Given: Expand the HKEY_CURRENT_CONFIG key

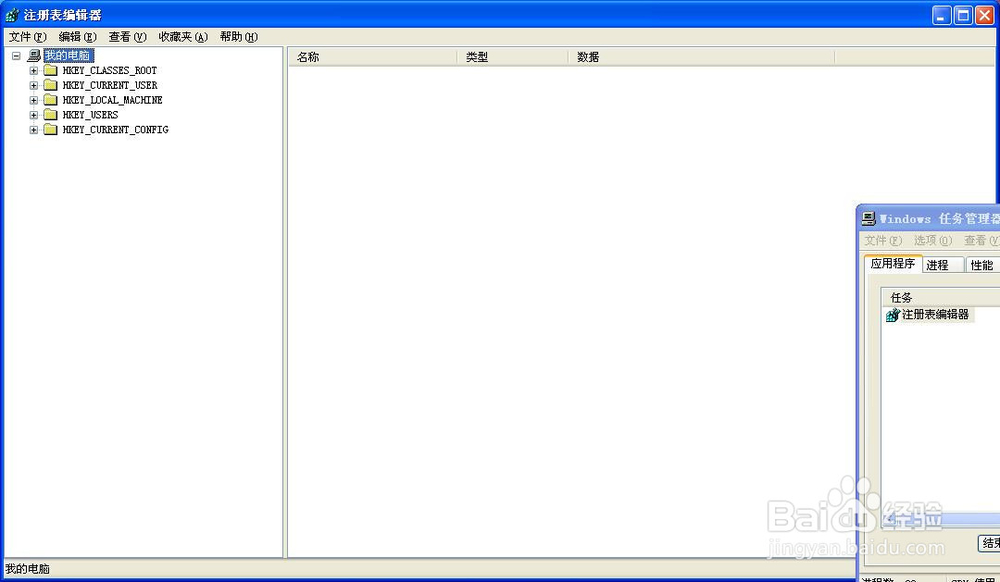Looking at the screenshot, I should click(34, 130).
